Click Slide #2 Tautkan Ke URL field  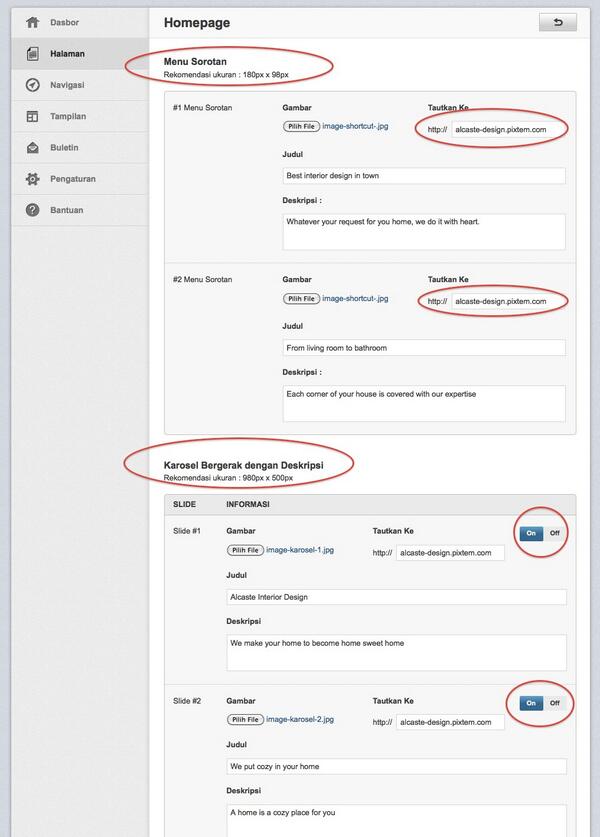(450, 722)
